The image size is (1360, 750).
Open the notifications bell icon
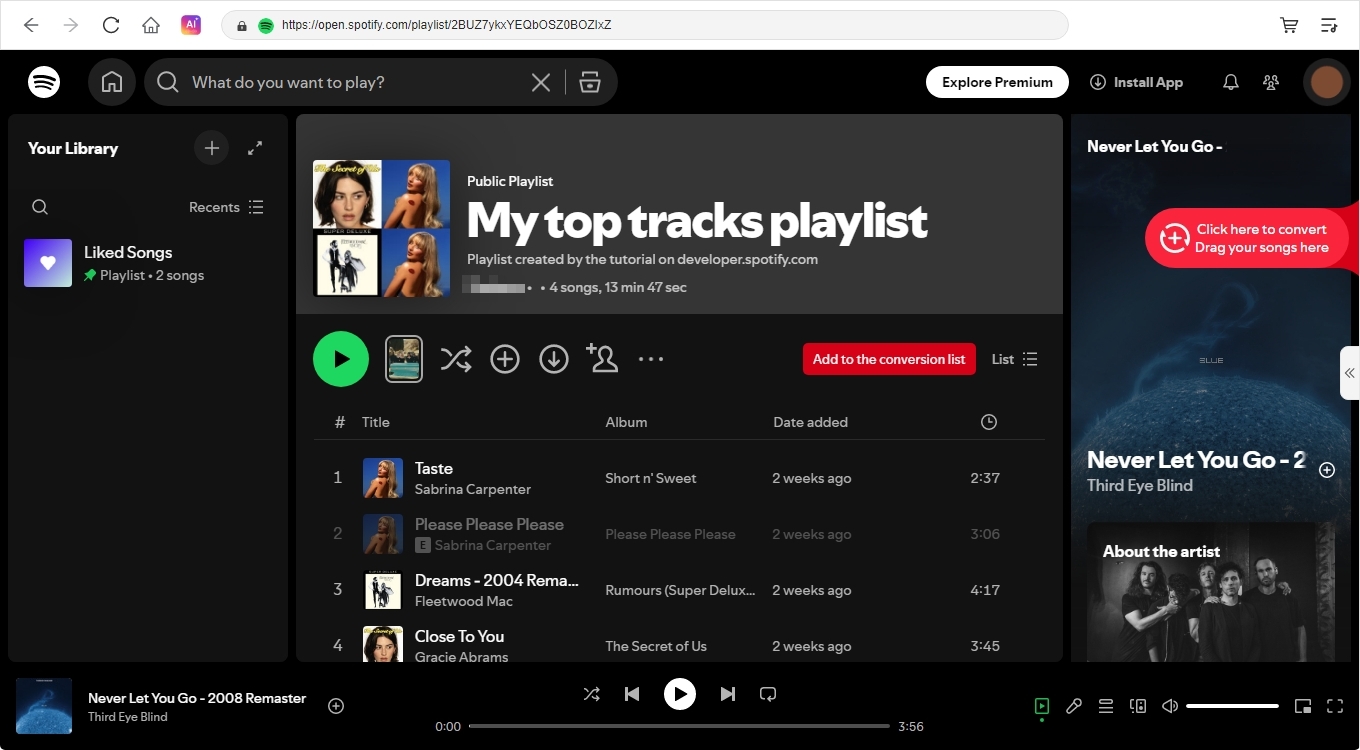[1231, 82]
